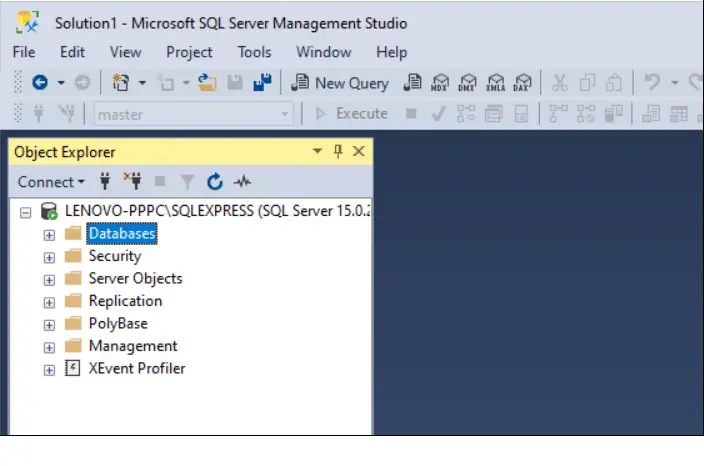Click Connect Object Explorer plug icon
The height and width of the screenshot is (466, 704).
click(x=105, y=181)
